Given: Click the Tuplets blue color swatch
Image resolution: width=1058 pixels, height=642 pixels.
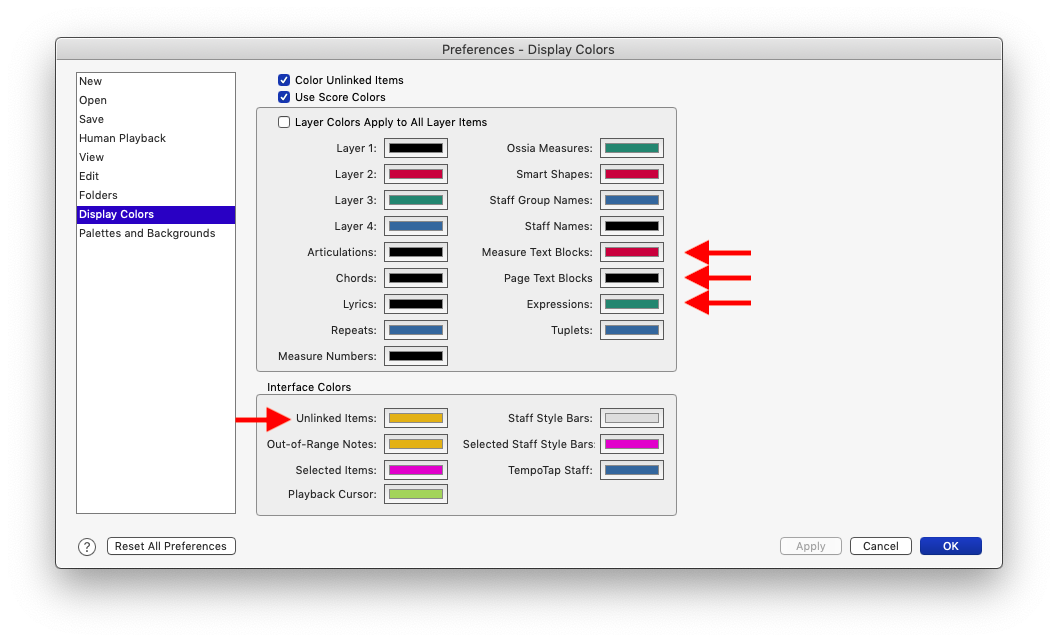Looking at the screenshot, I should [632, 330].
